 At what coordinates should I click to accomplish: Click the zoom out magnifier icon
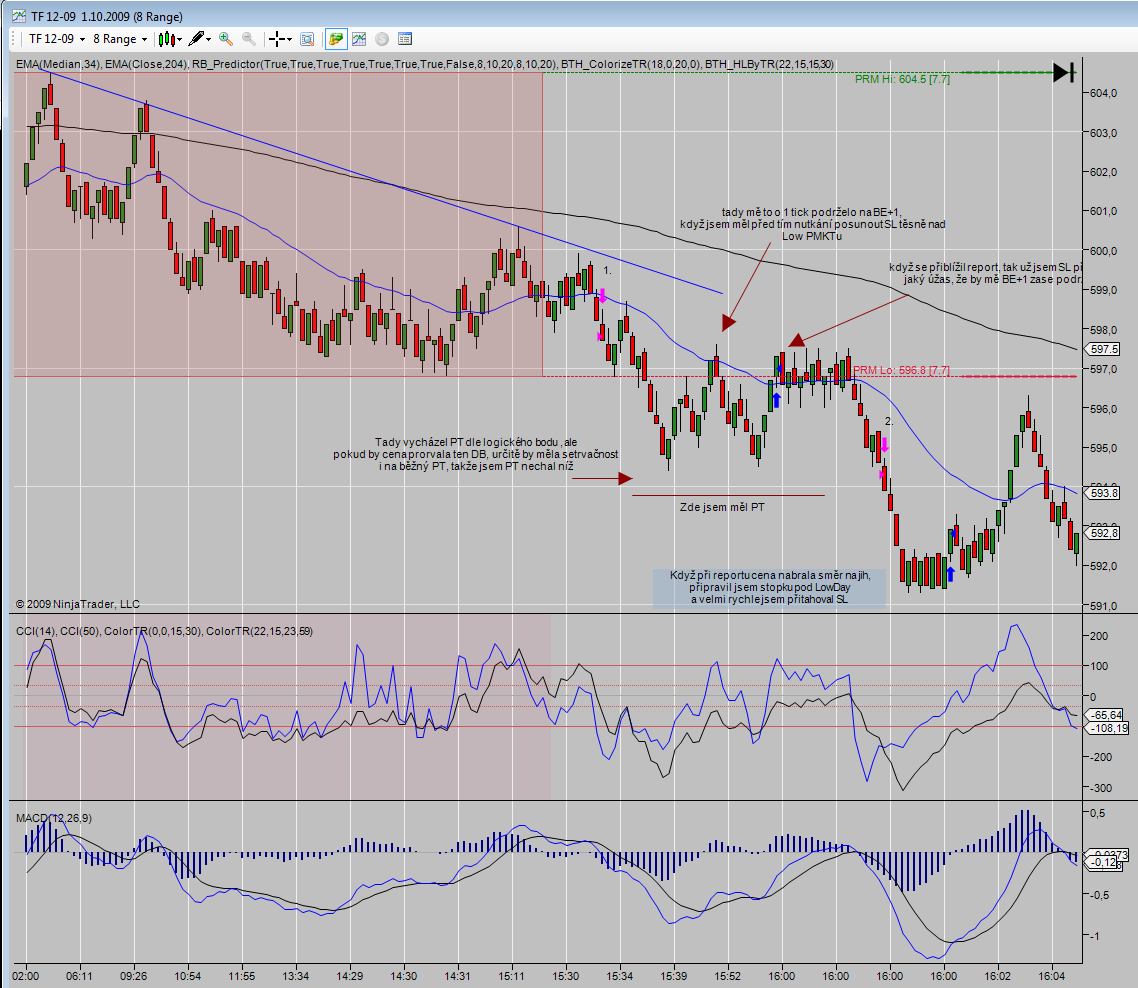point(248,39)
